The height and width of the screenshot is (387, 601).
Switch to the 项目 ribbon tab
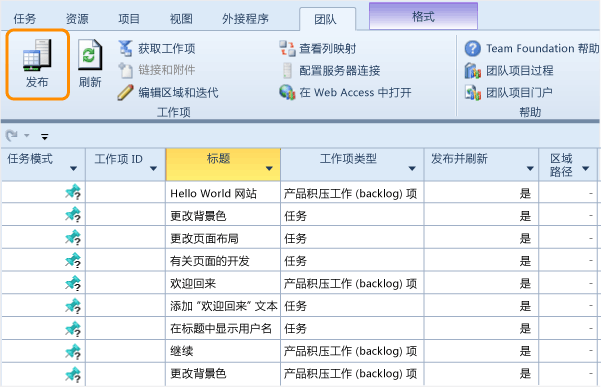[x=129, y=19]
